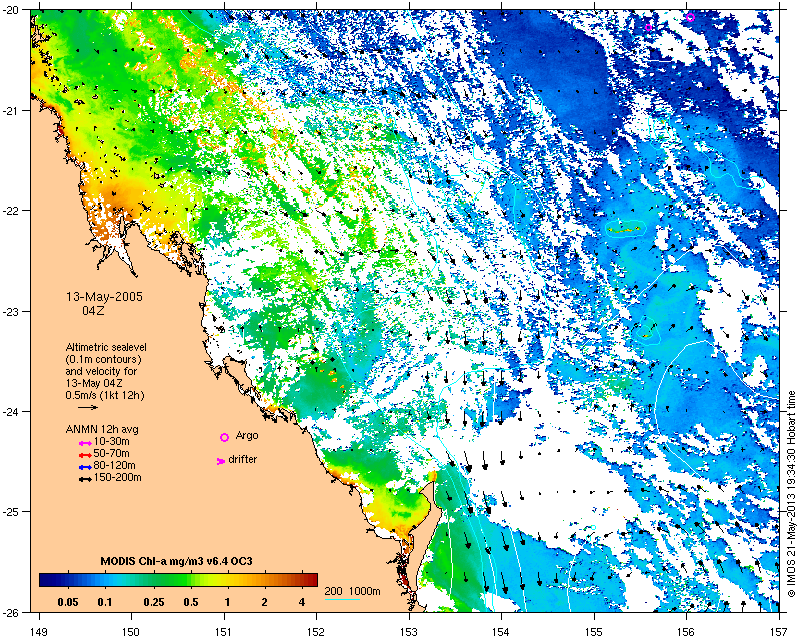Screen dimensions: 800x640
Task: Select the red 50-70m arrow symbol
Action: (85, 455)
